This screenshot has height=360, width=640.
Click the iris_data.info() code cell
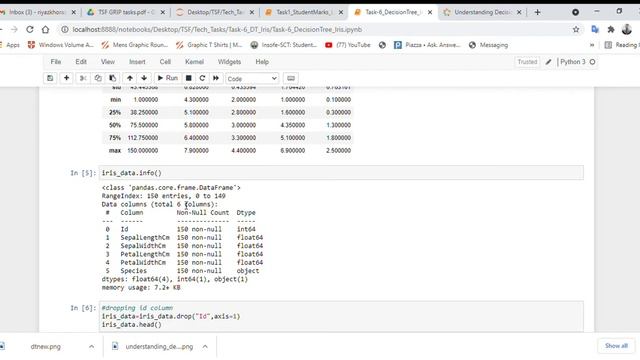pyautogui.click(x=341, y=173)
